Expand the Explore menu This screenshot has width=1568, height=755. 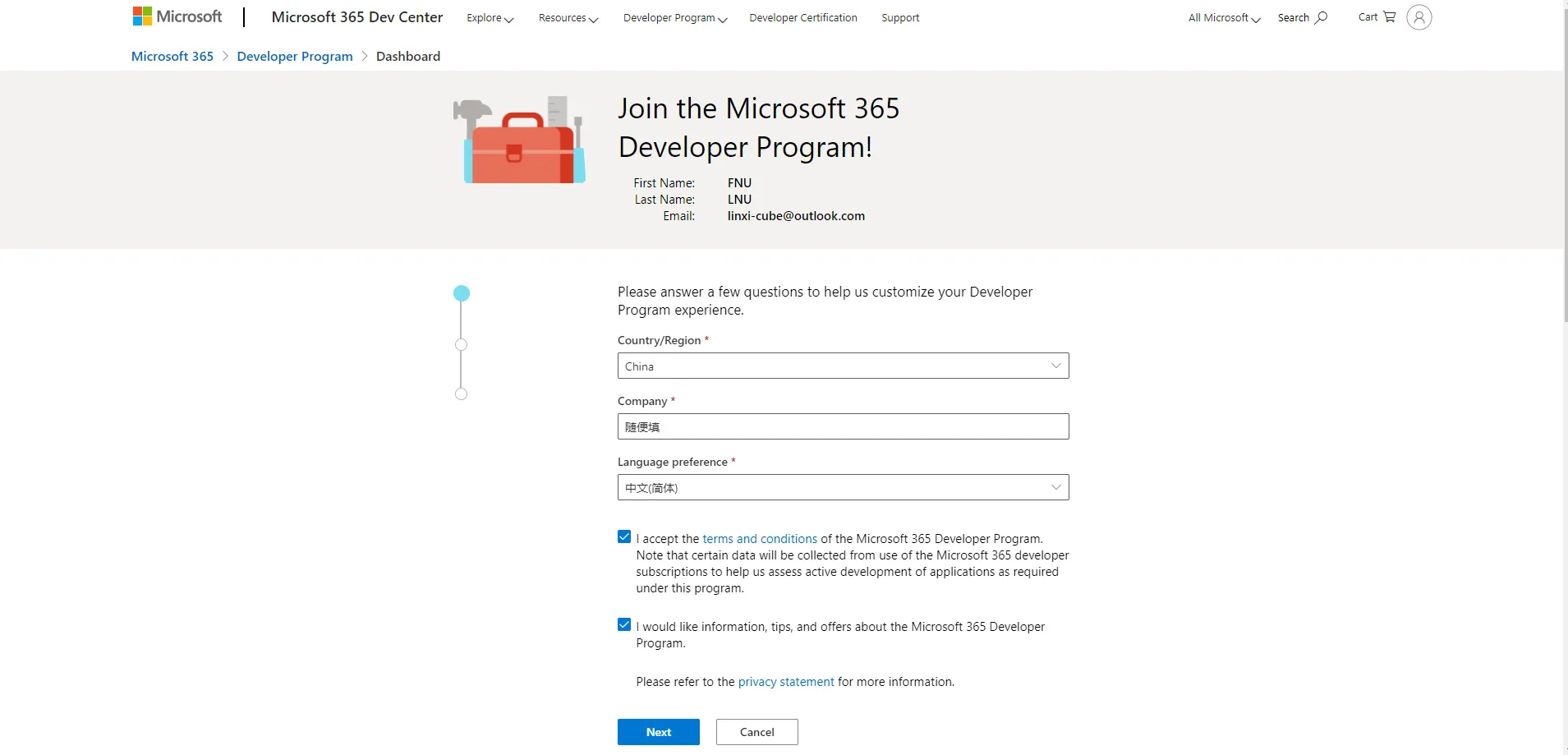click(x=490, y=18)
